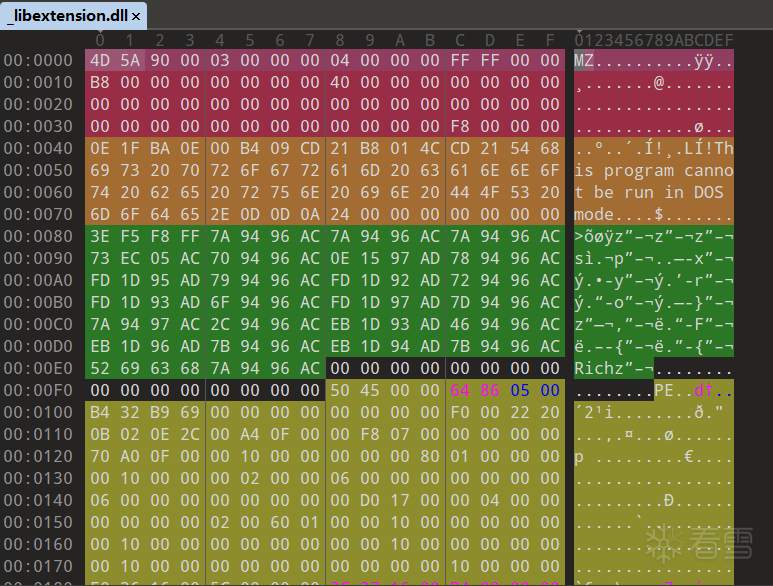The width and height of the screenshot is (773, 586).
Task: Click the MZ characters in ASCII pane
Action: coord(584,60)
